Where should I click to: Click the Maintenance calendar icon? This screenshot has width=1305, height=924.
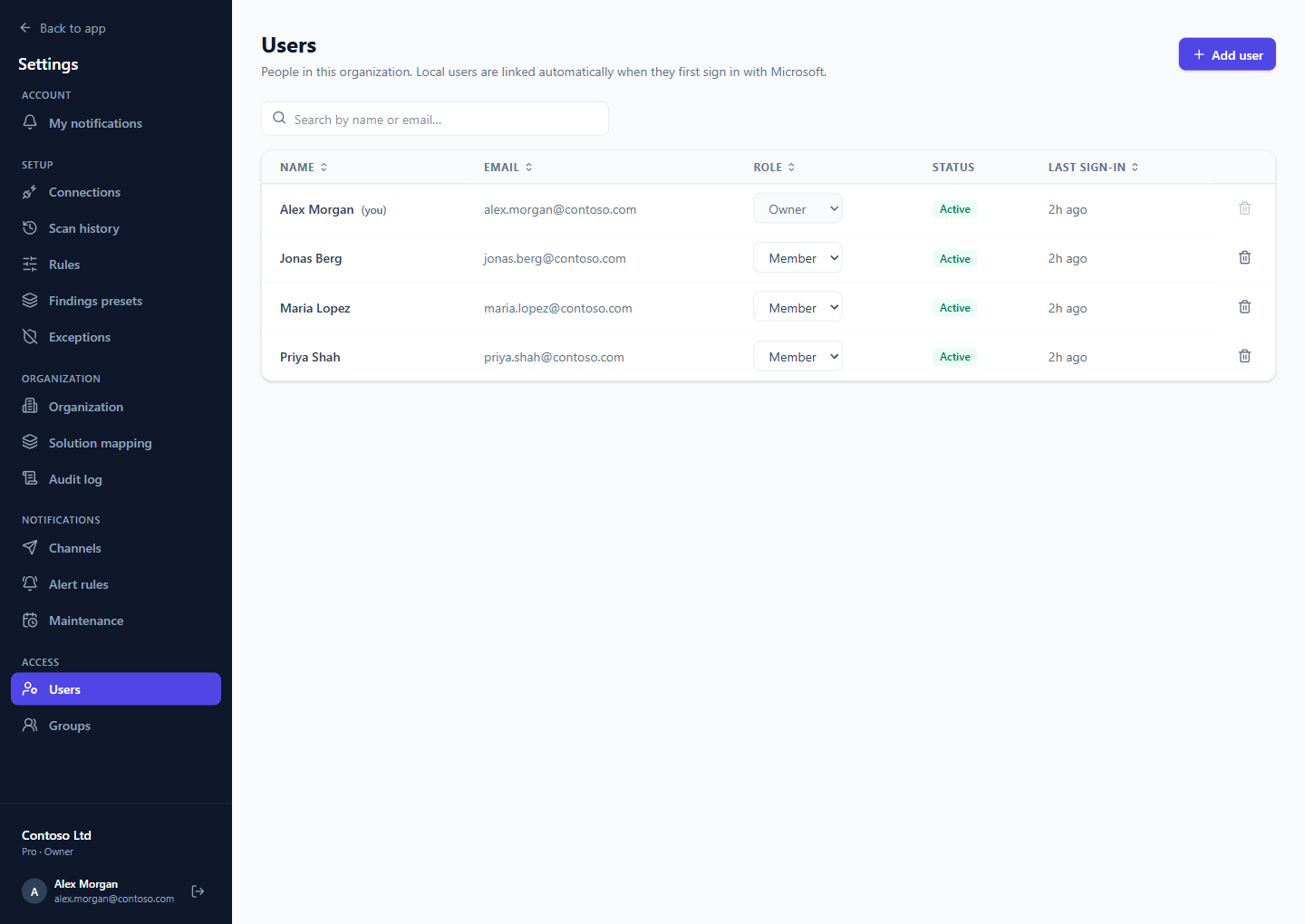[x=30, y=621]
